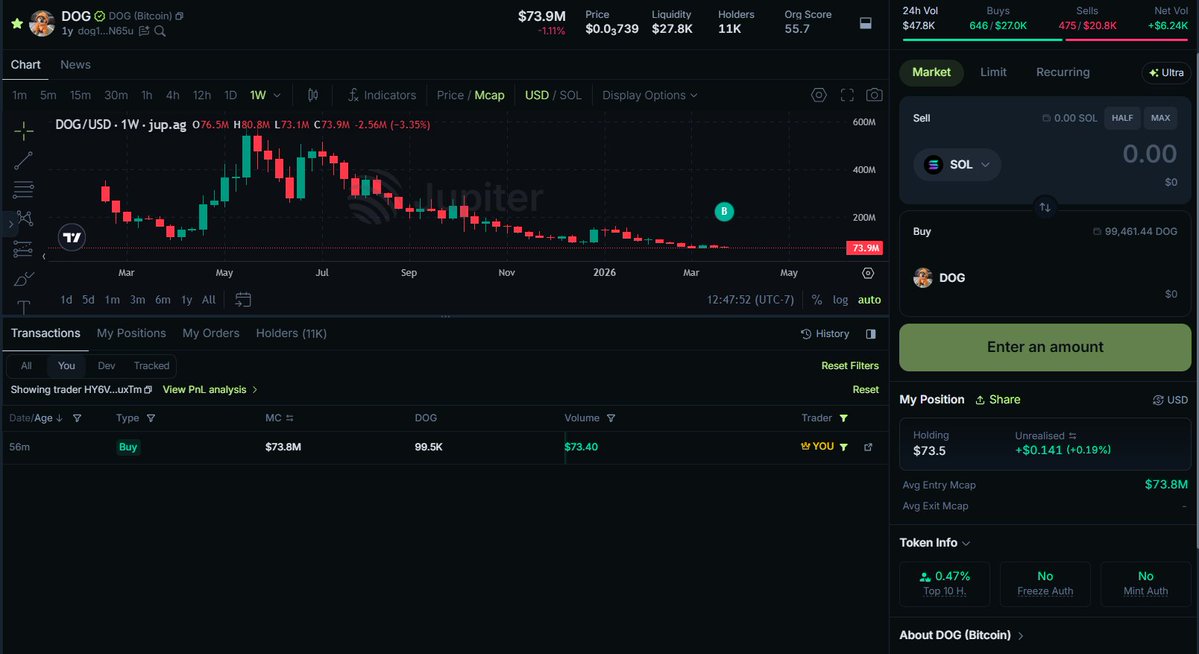The image size is (1199, 654).
Task: Expand About DOG (Bitcoin)
Action: pos(961,635)
